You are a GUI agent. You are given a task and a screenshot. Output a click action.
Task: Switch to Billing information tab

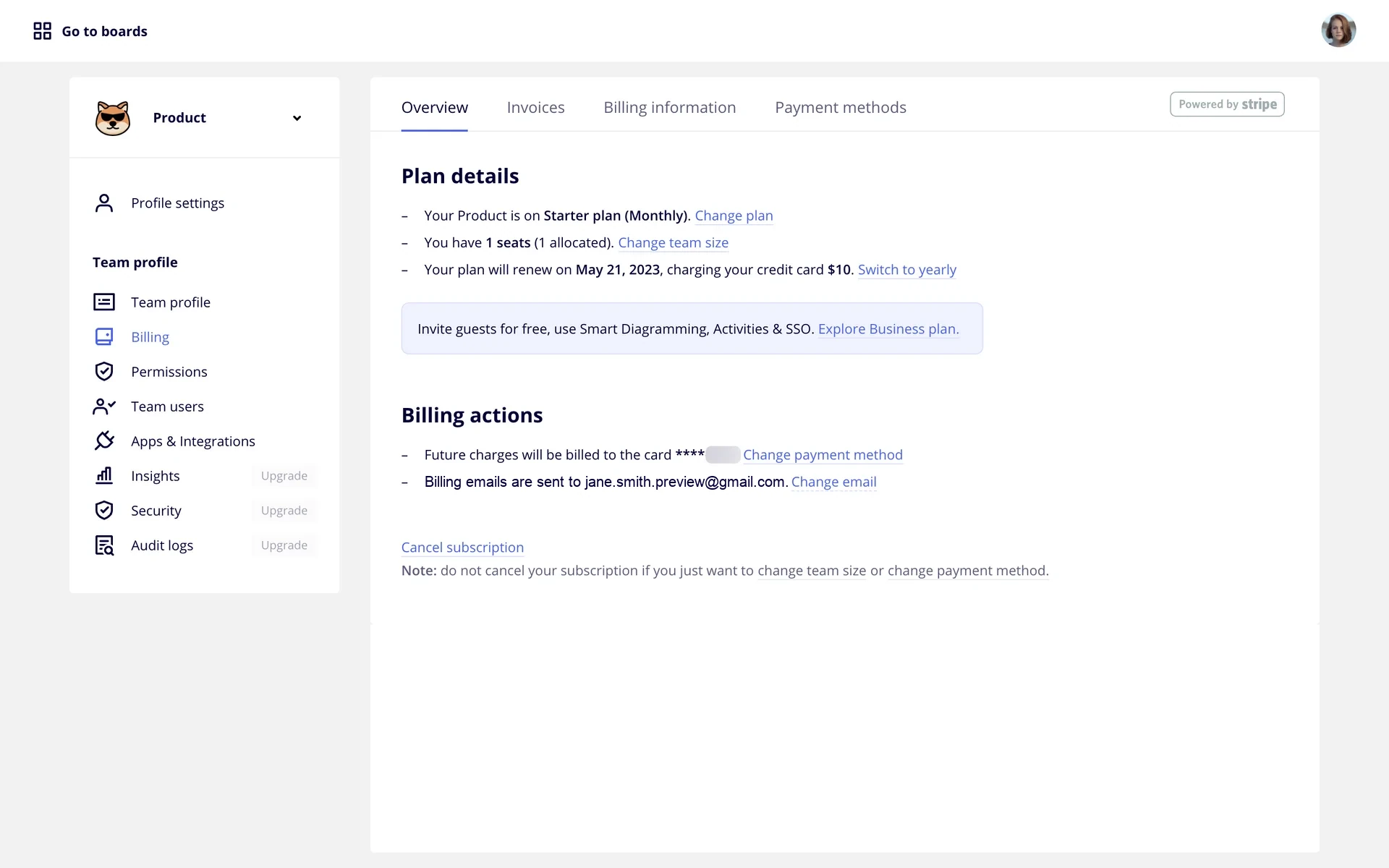click(669, 107)
